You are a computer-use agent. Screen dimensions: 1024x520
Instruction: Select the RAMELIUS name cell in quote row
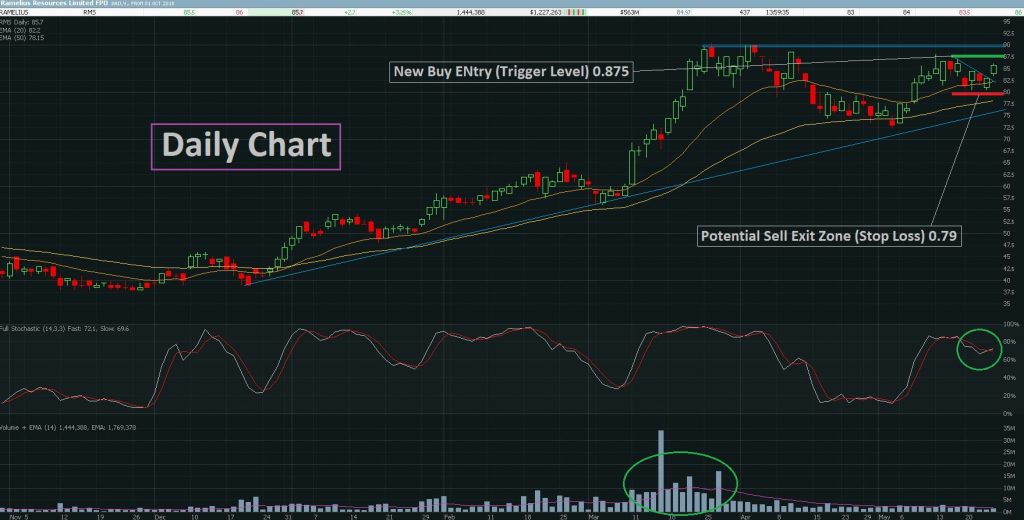click(14, 12)
